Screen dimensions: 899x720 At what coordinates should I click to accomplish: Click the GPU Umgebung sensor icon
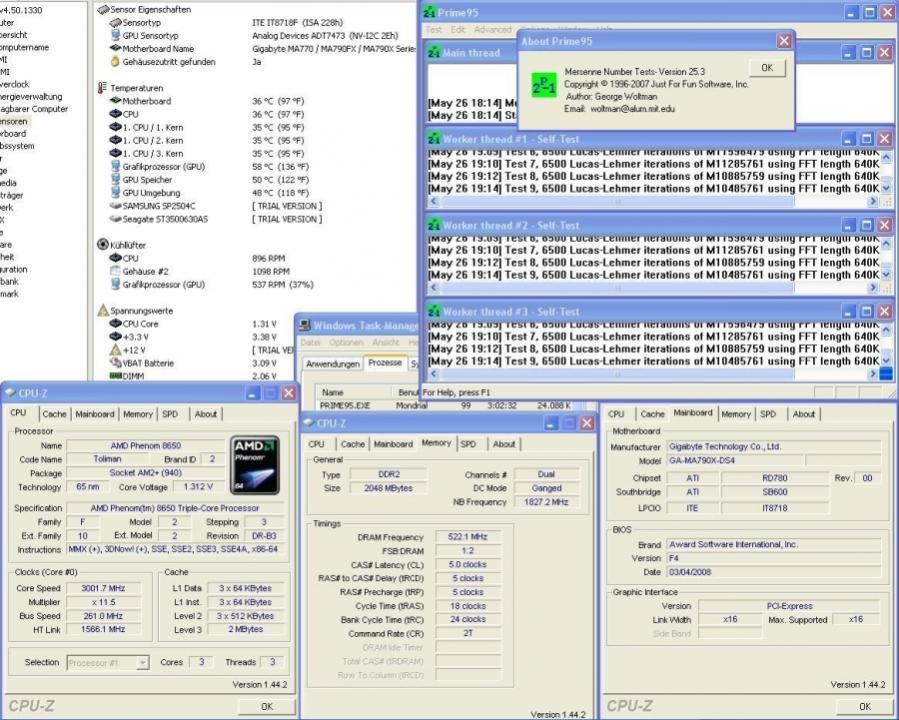tap(115, 193)
